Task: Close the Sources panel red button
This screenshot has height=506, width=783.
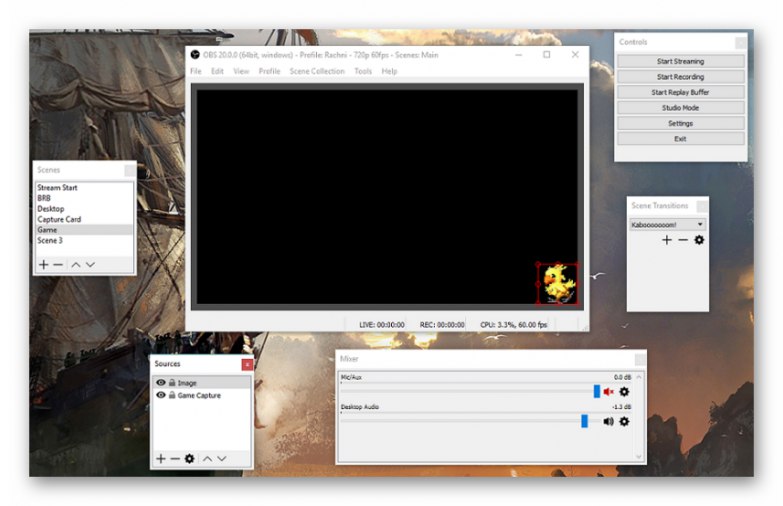Action: point(247,365)
